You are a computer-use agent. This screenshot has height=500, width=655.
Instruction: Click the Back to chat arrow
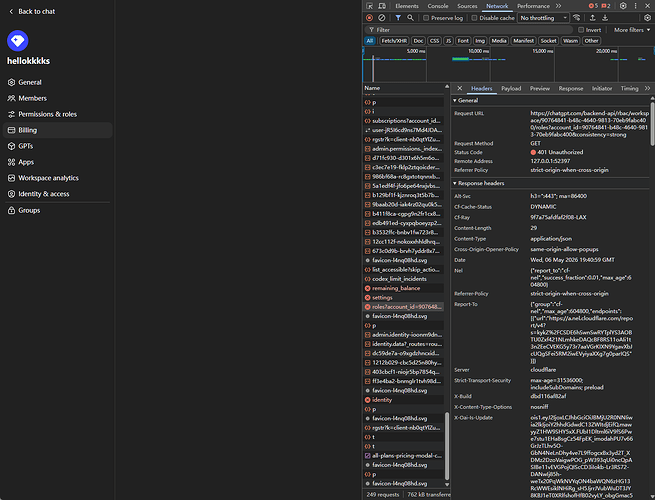pyautogui.click(x=11, y=12)
